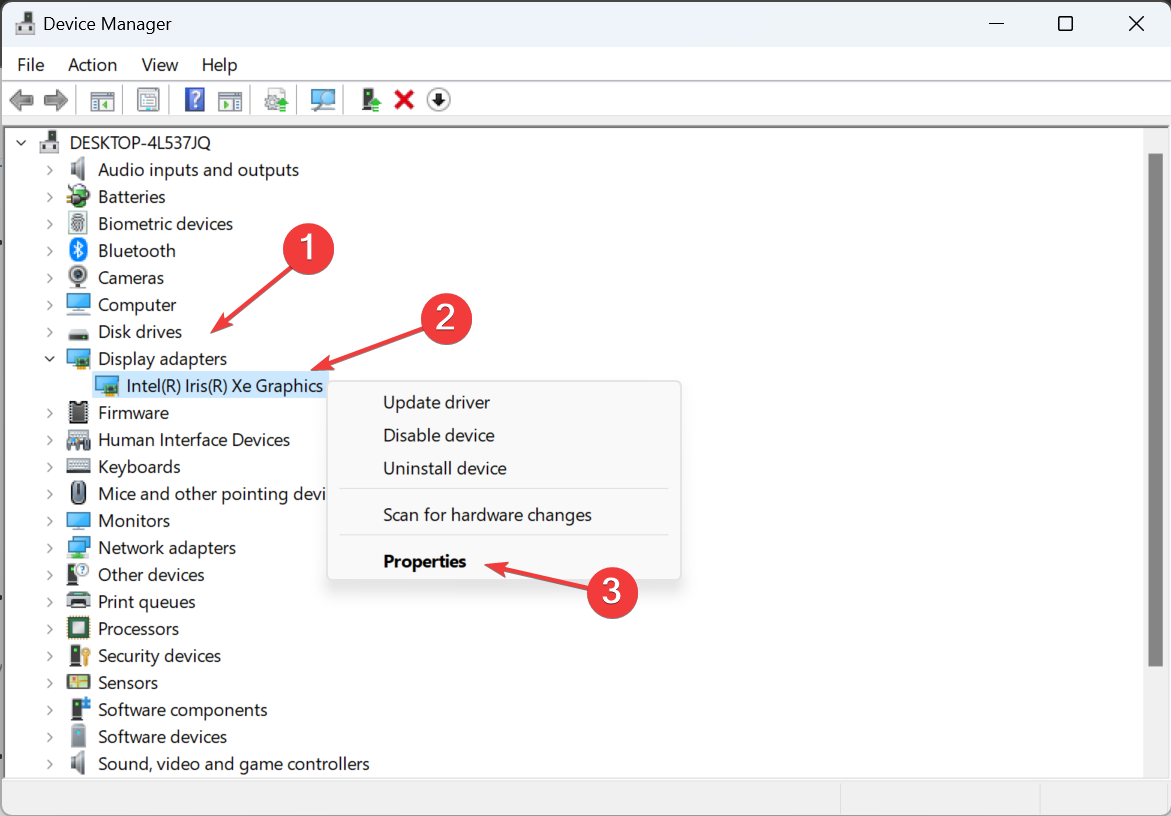Click the Back arrow toolbar icon

[x=22, y=99]
